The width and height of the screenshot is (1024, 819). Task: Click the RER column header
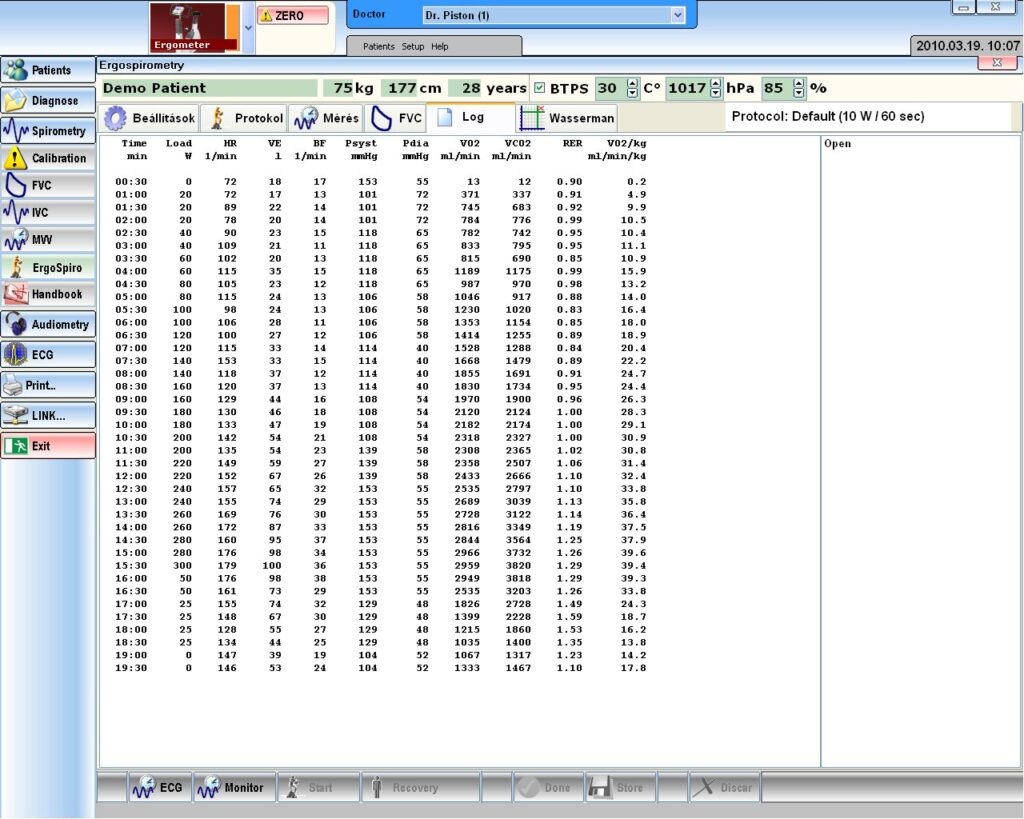[x=572, y=143]
